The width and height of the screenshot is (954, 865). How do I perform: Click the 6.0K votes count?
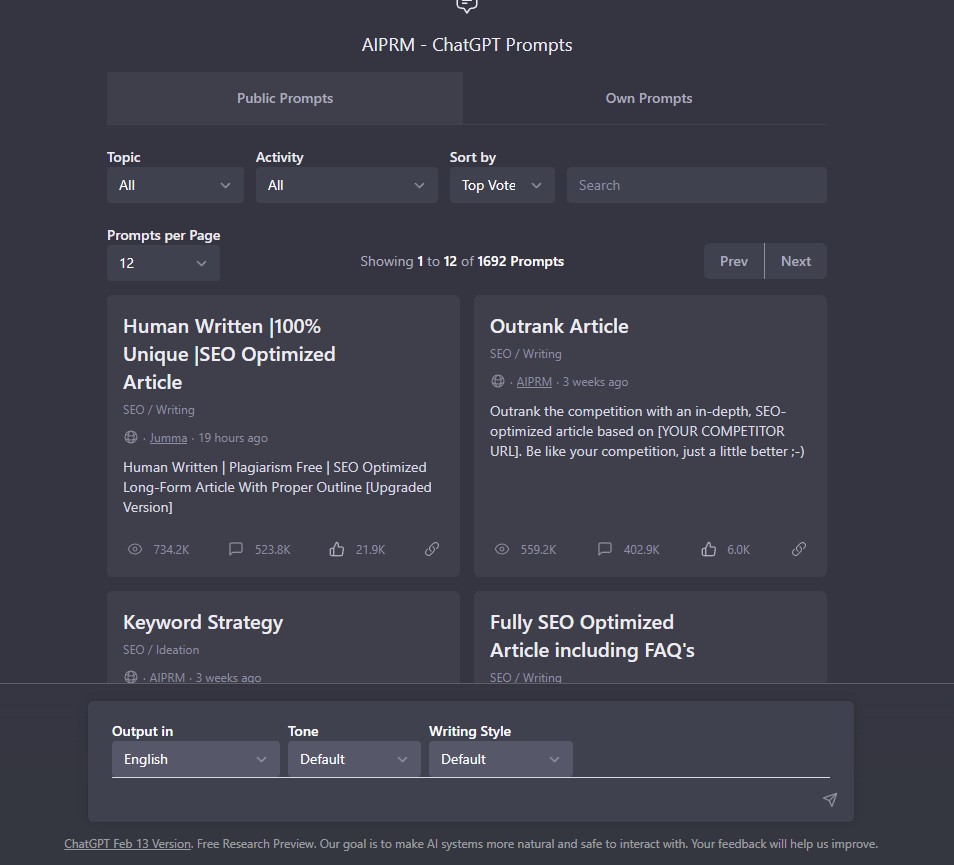[738, 550]
